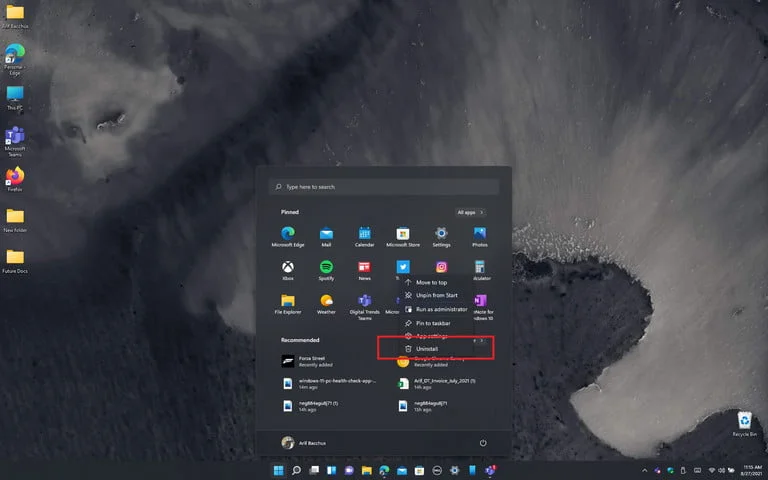
Task: Launch the pinned Mail app
Action: [326, 237]
